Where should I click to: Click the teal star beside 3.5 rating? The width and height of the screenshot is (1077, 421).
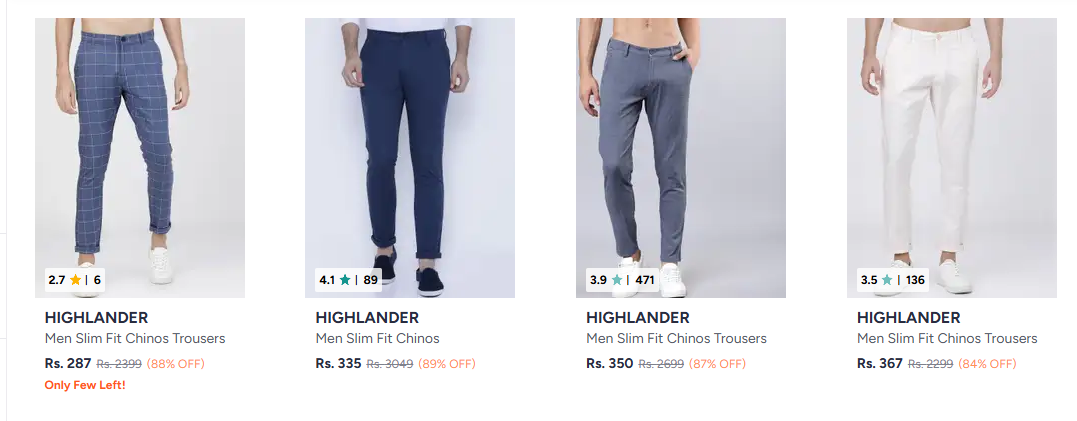click(x=887, y=280)
